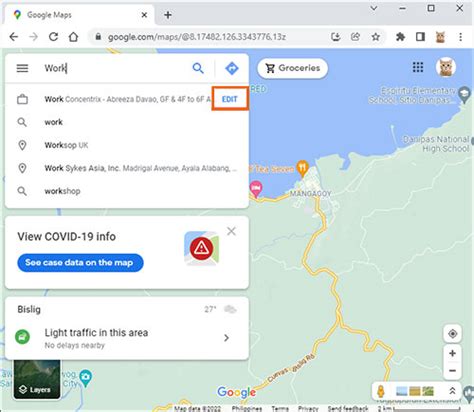Open the tab search dropdown arrow
The width and height of the screenshot is (474, 412).
pyautogui.click(x=374, y=8)
